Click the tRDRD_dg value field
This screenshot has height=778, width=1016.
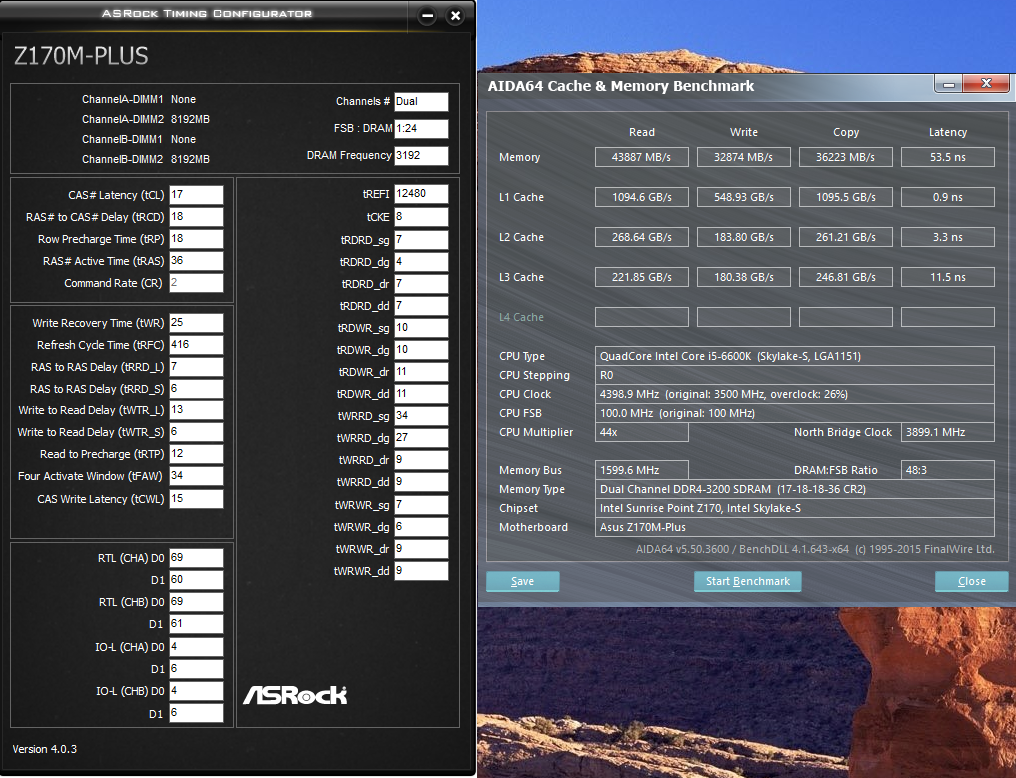pyautogui.click(x=421, y=262)
